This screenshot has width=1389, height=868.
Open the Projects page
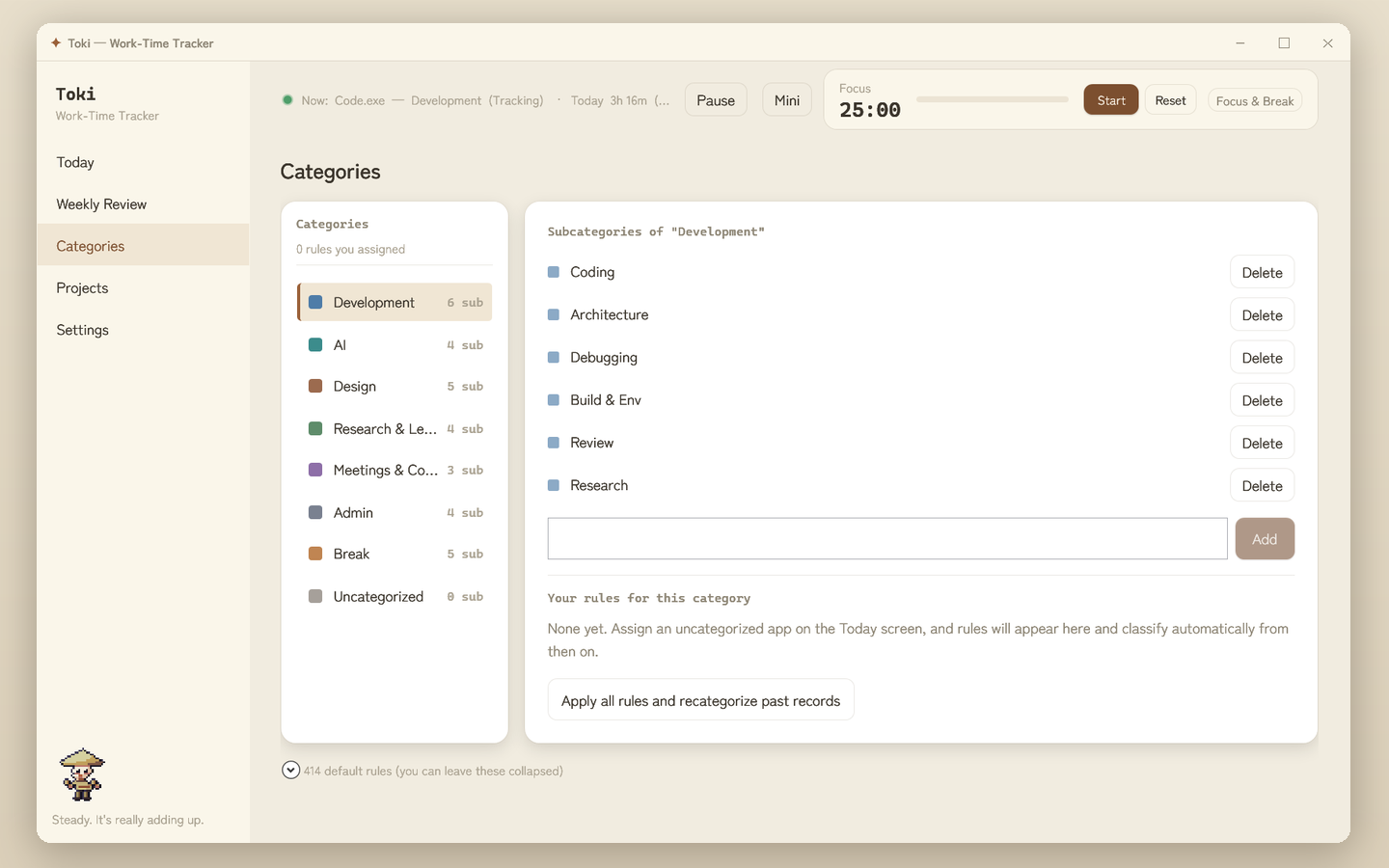[x=143, y=287]
